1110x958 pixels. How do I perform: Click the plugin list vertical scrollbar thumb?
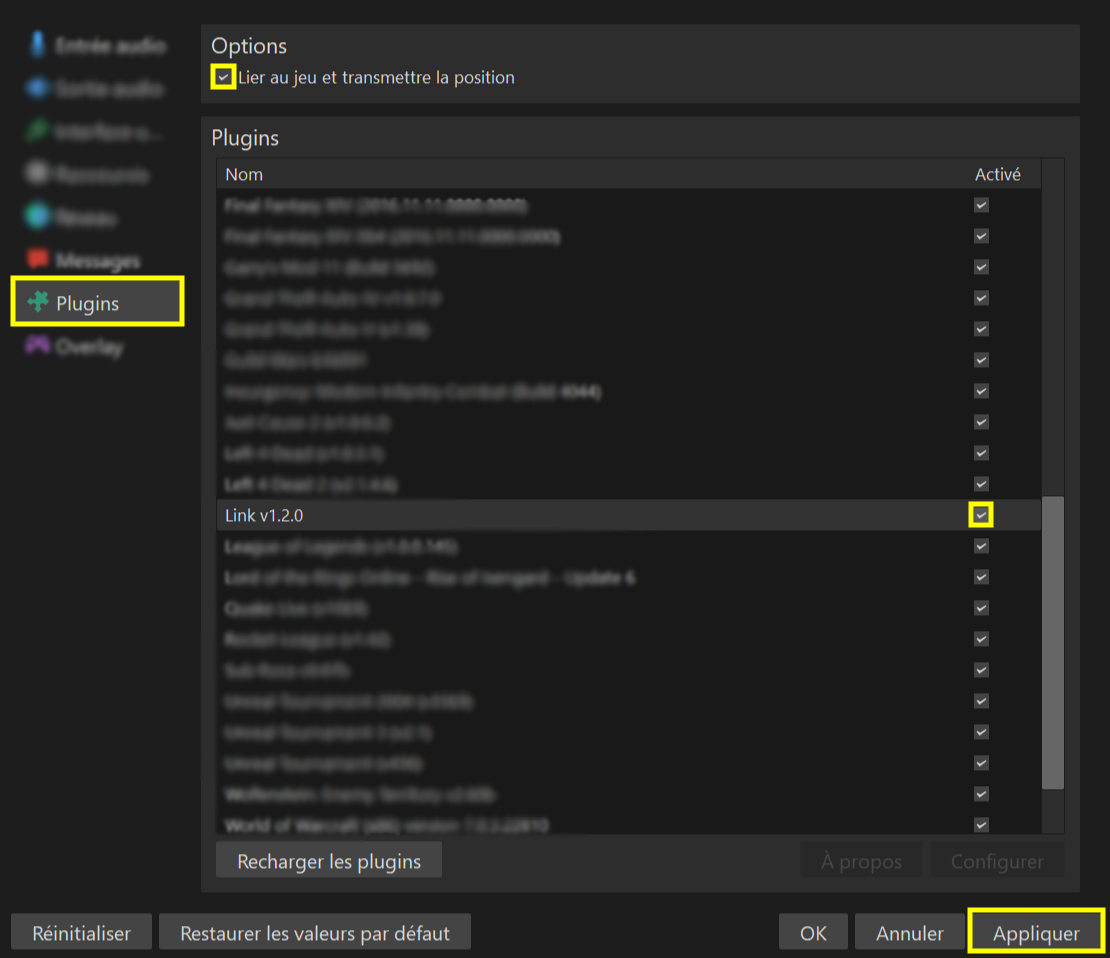[1052, 642]
